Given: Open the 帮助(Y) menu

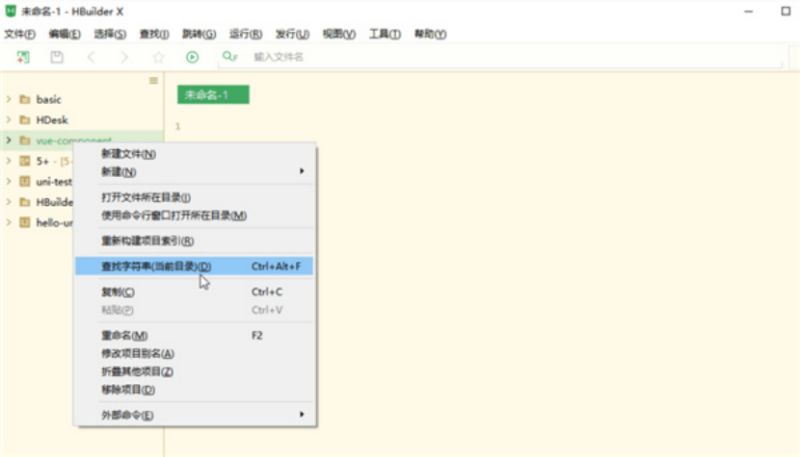Looking at the screenshot, I should point(431,34).
